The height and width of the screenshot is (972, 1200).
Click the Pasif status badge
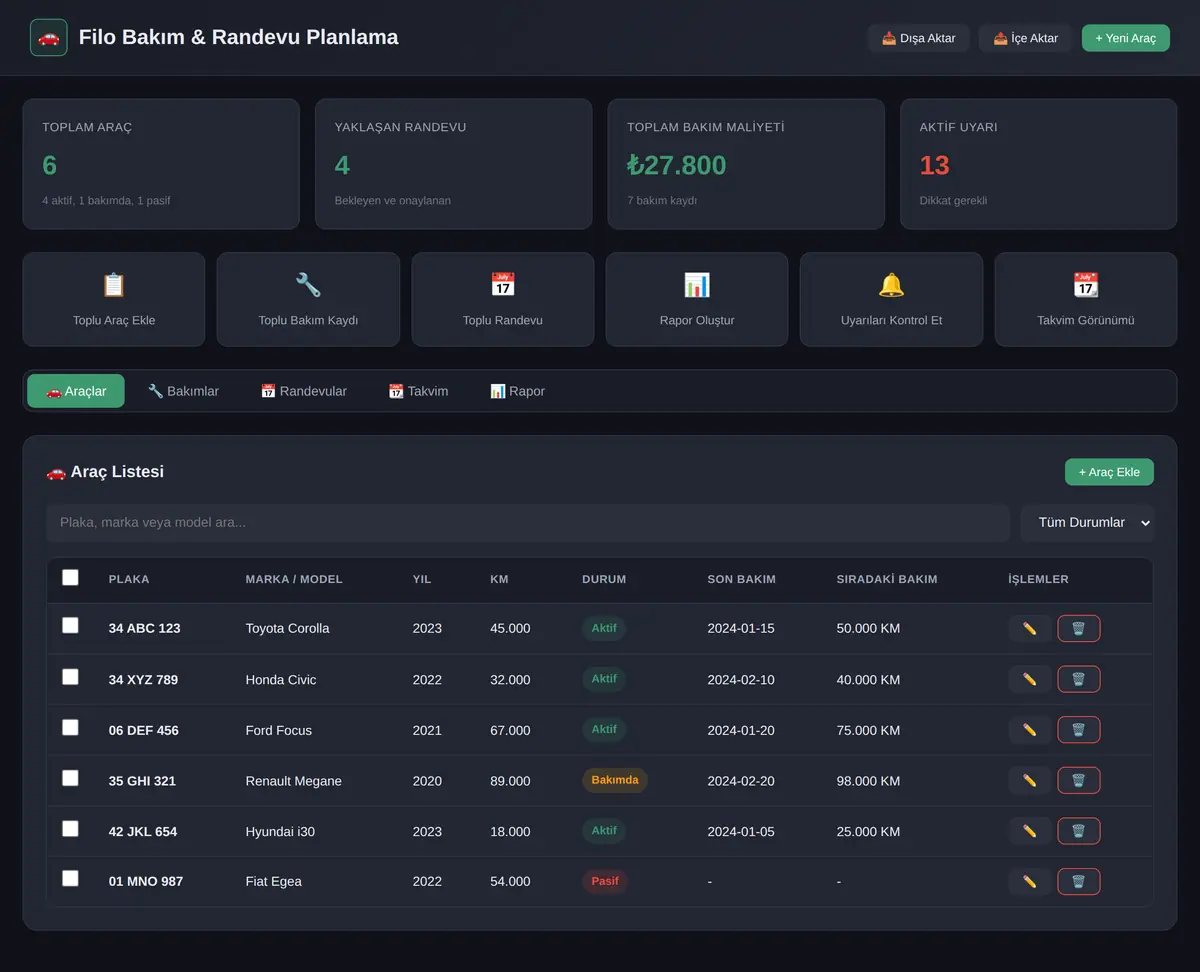click(605, 881)
